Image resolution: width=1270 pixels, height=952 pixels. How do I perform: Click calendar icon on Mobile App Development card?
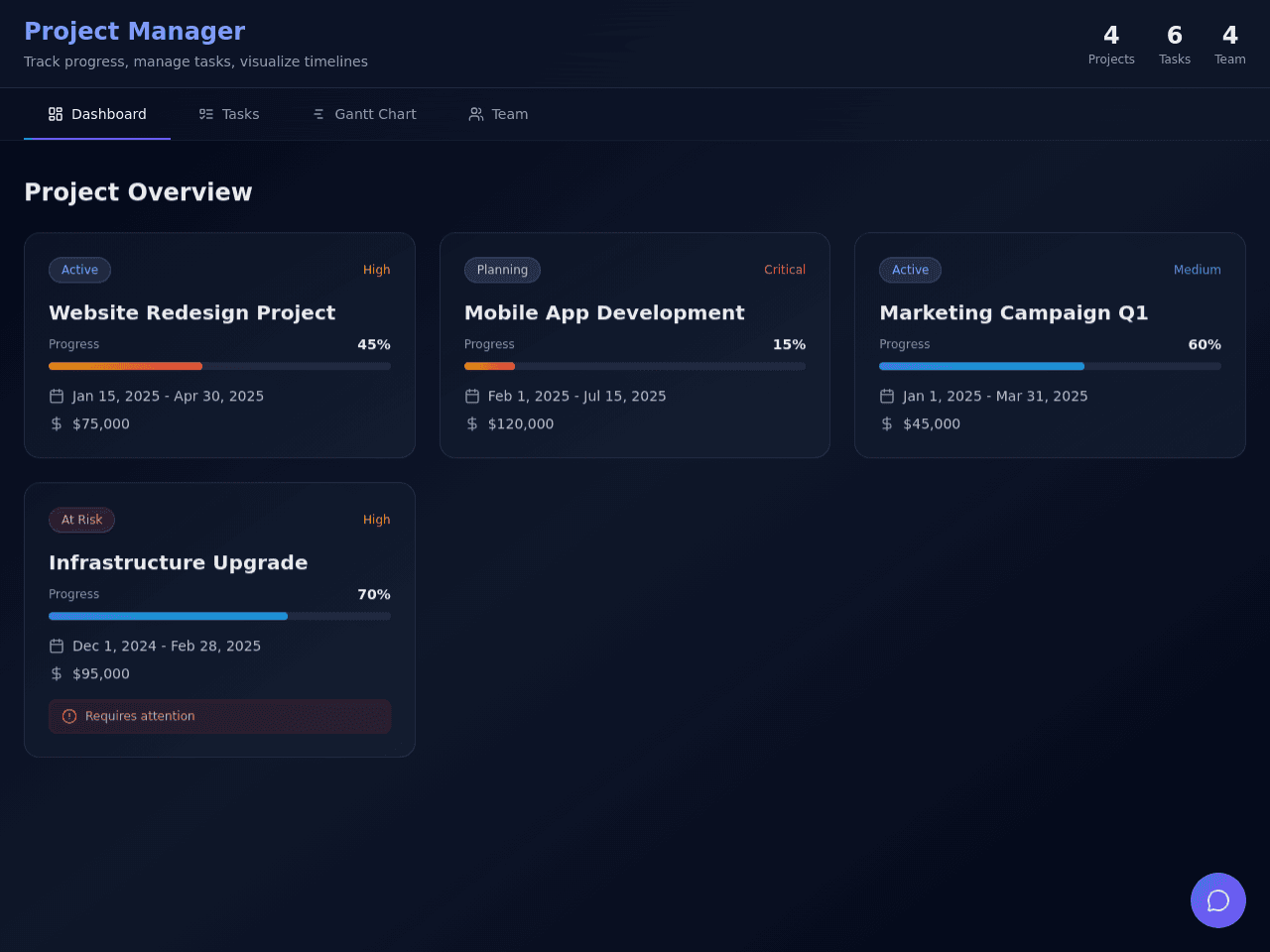[x=472, y=396]
